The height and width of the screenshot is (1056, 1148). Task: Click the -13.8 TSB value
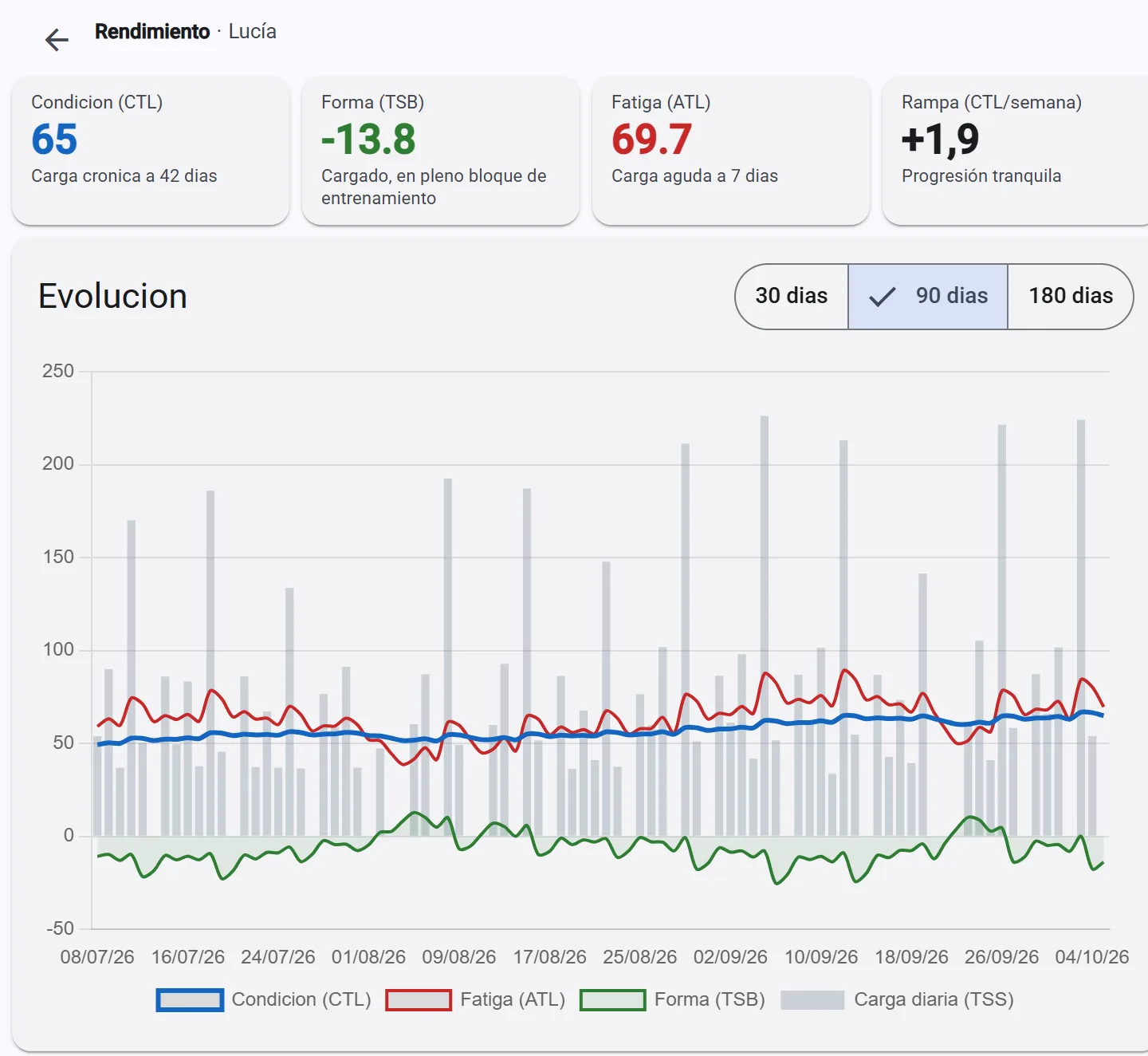pyautogui.click(x=368, y=140)
